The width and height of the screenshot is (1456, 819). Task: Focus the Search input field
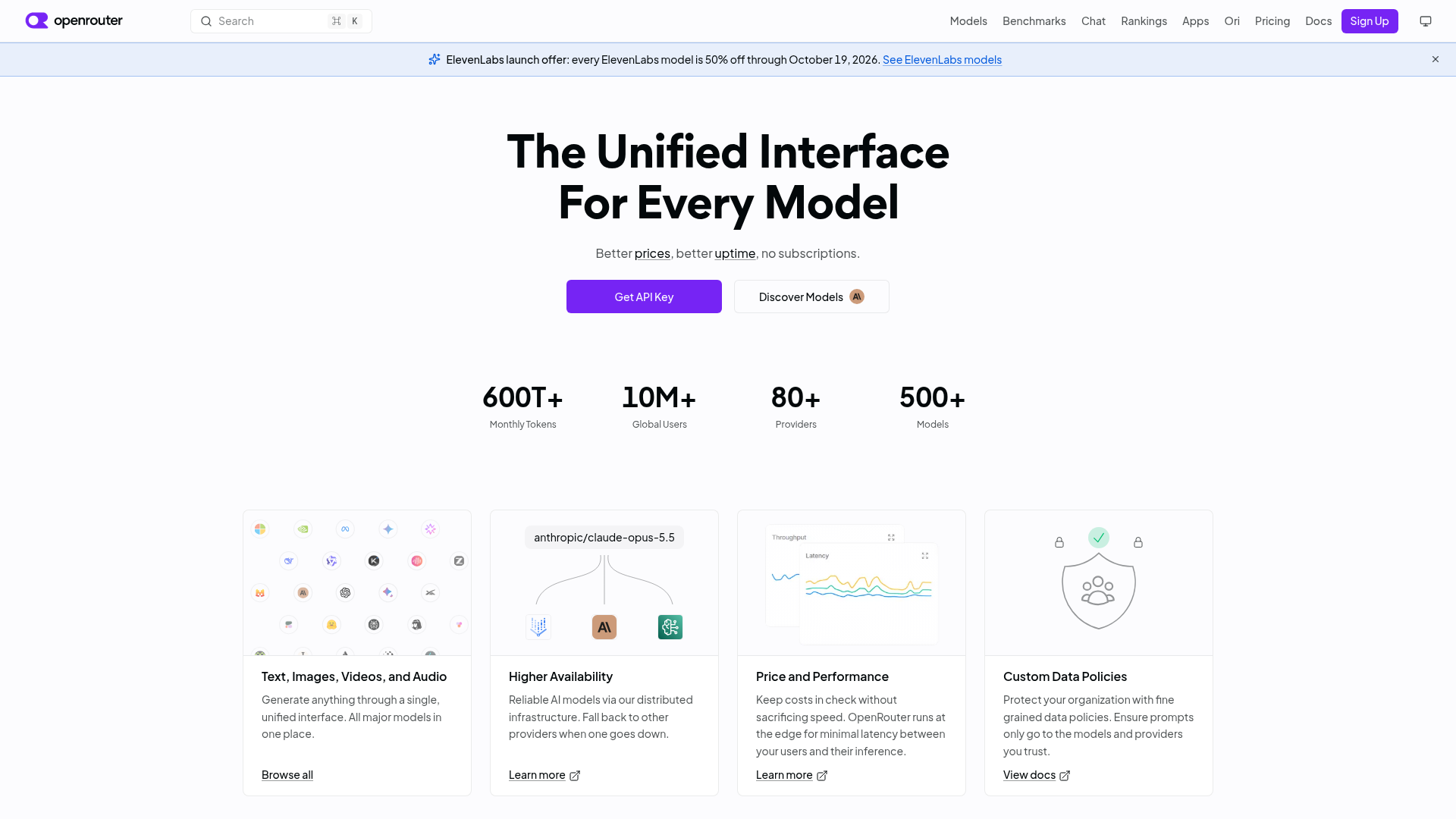281,21
